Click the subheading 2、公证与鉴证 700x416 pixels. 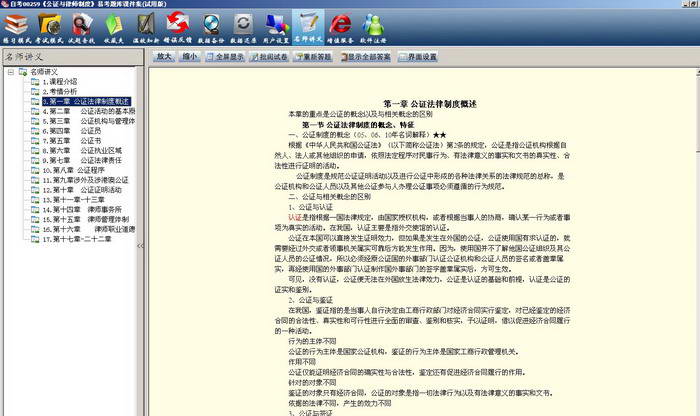click(310, 300)
